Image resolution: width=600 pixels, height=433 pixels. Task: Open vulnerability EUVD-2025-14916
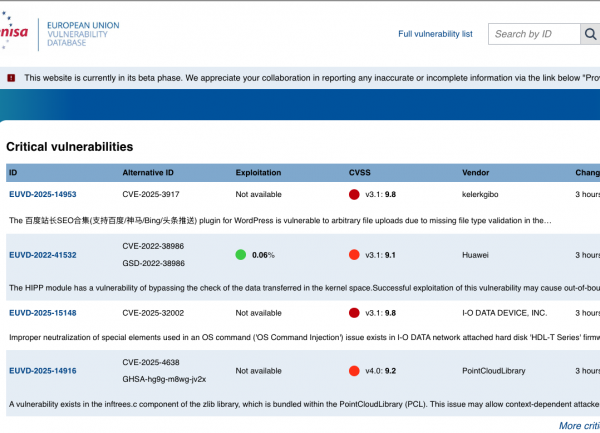tap(43, 371)
